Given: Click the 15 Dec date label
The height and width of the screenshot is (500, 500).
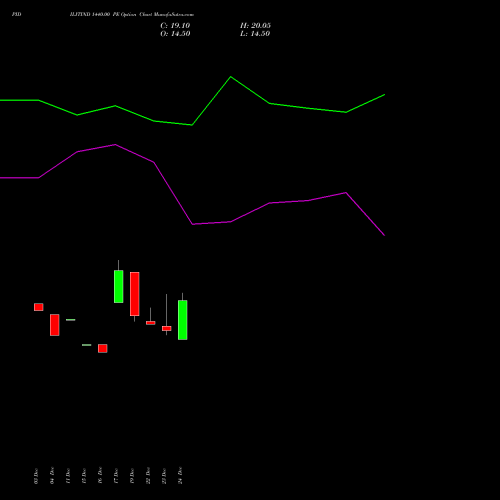Looking at the screenshot, I should [84, 476].
